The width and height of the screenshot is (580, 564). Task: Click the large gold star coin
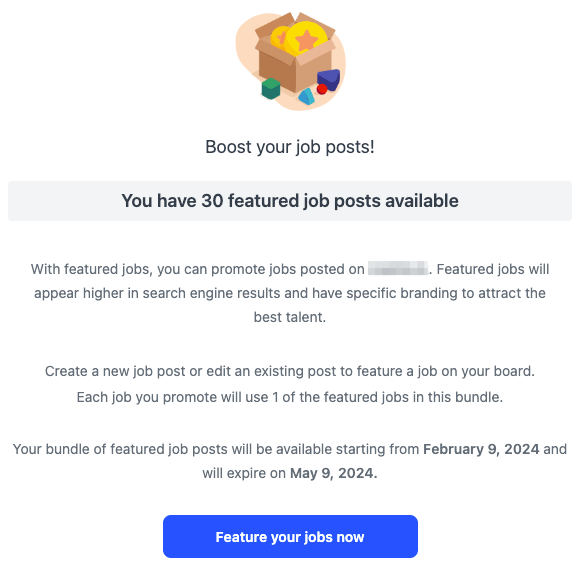point(306,39)
